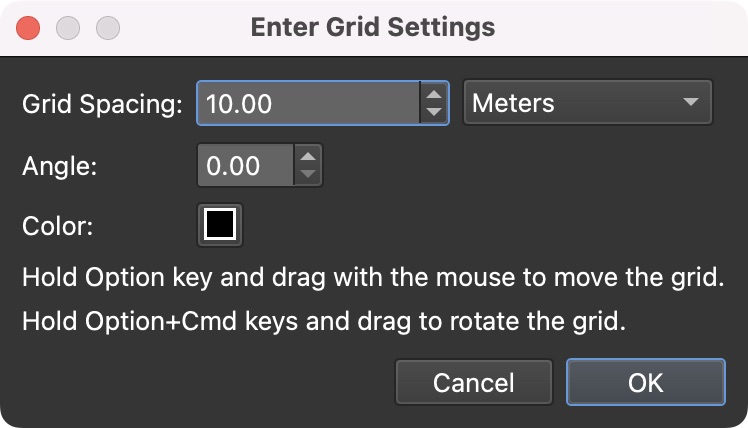Click the Color label text

tap(58, 226)
